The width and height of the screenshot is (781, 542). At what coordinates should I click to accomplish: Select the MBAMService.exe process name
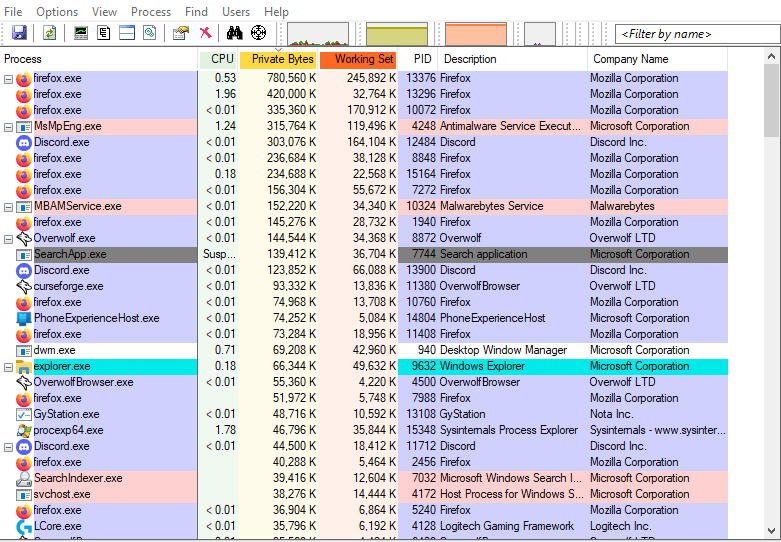78,207
